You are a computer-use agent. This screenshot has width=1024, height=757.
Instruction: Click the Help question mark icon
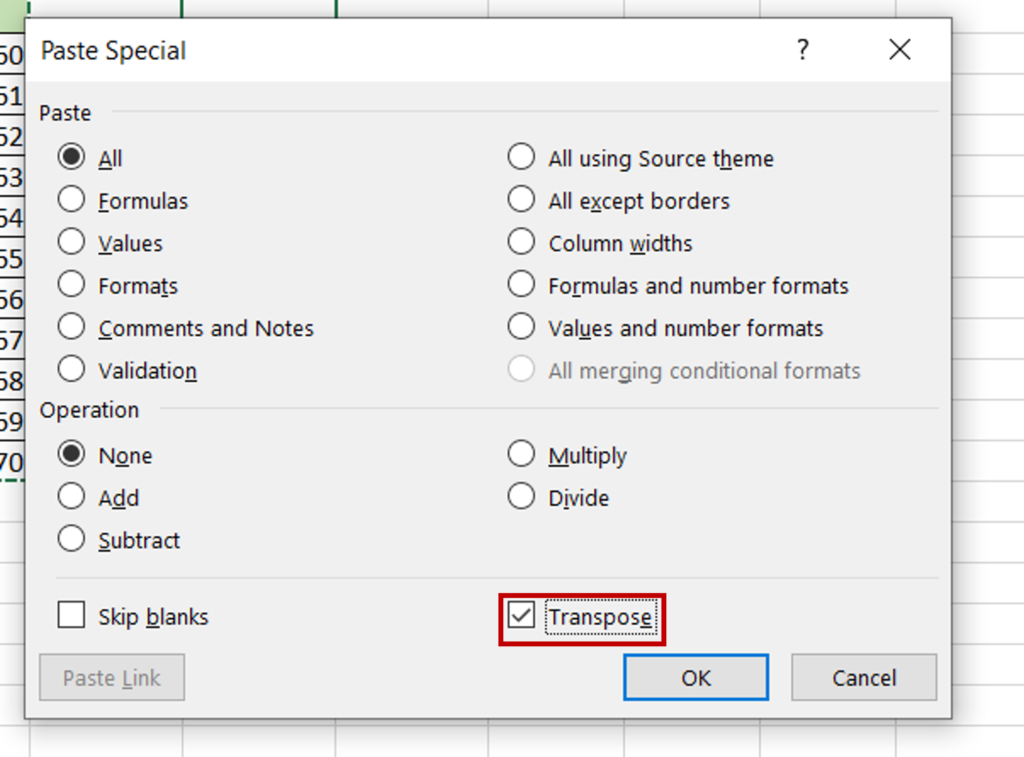point(803,49)
